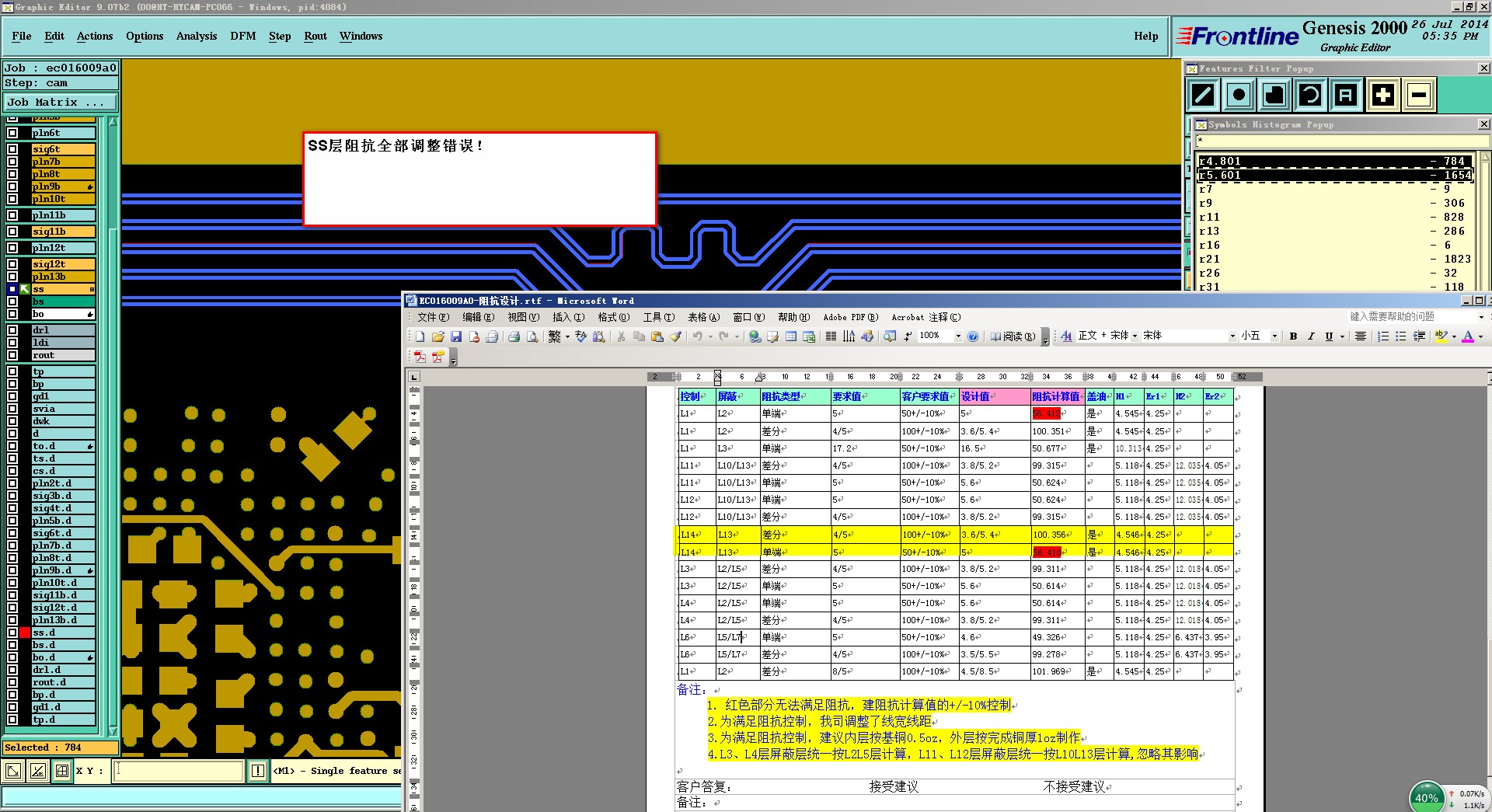
Task: Click the red color box beside ss.d
Action: 25,633
